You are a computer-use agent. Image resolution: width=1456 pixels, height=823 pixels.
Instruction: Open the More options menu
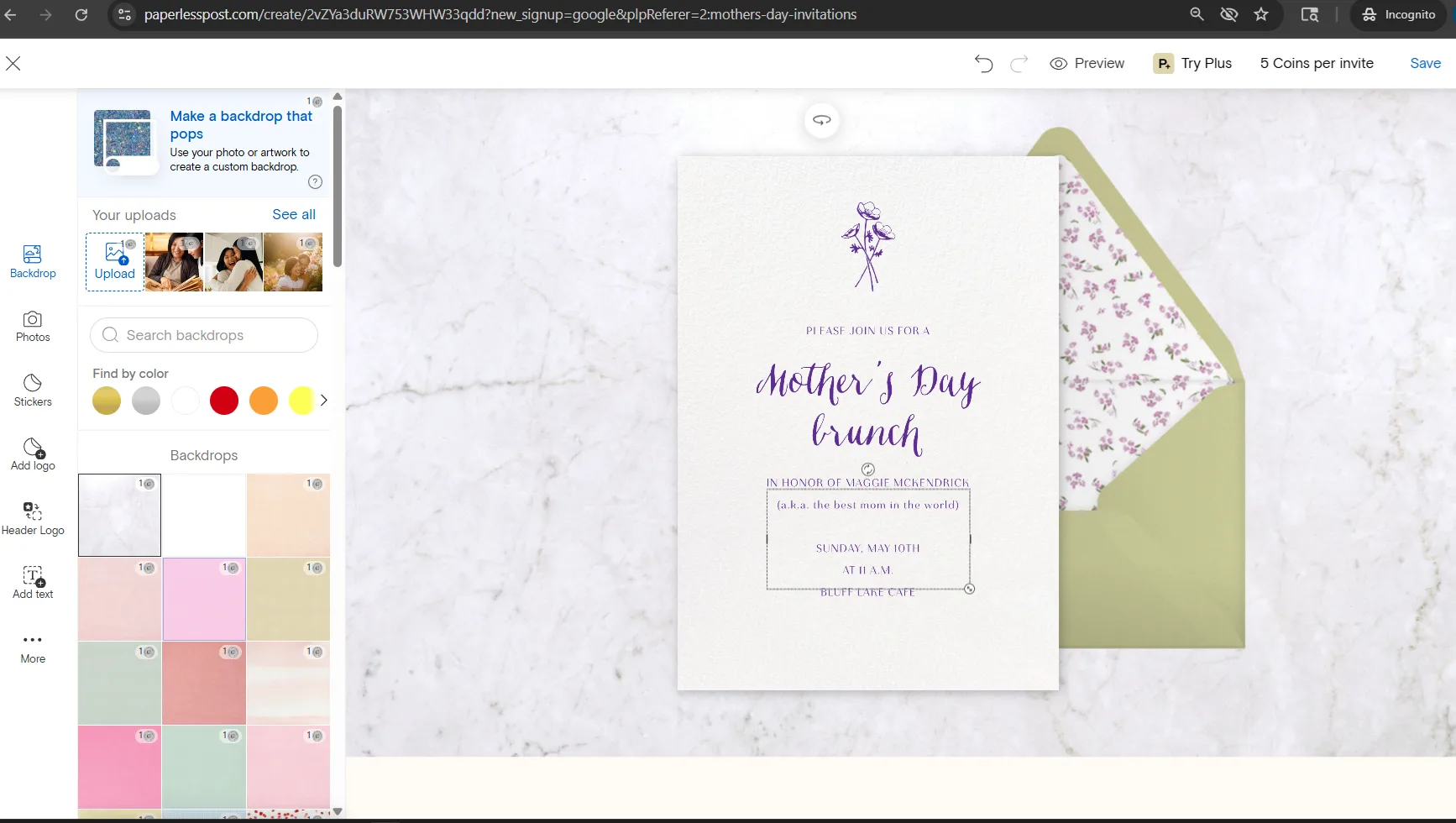click(x=33, y=648)
